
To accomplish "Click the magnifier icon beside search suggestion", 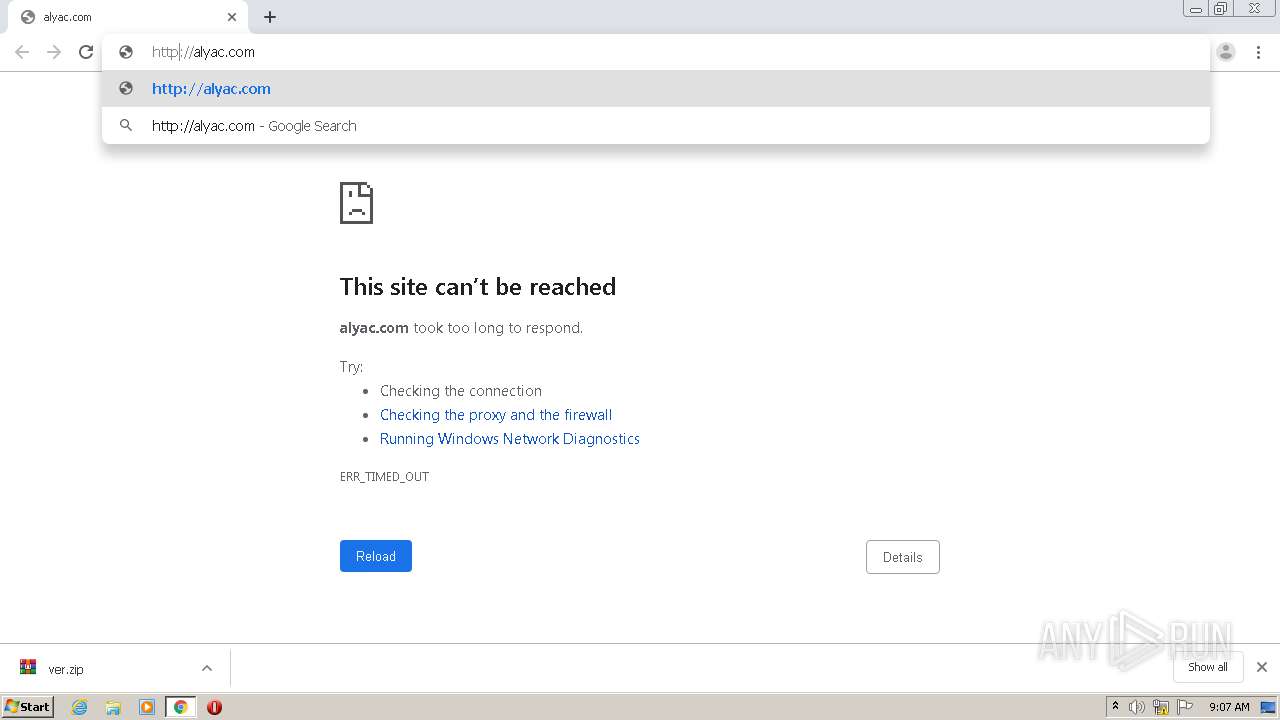I will click(126, 126).
